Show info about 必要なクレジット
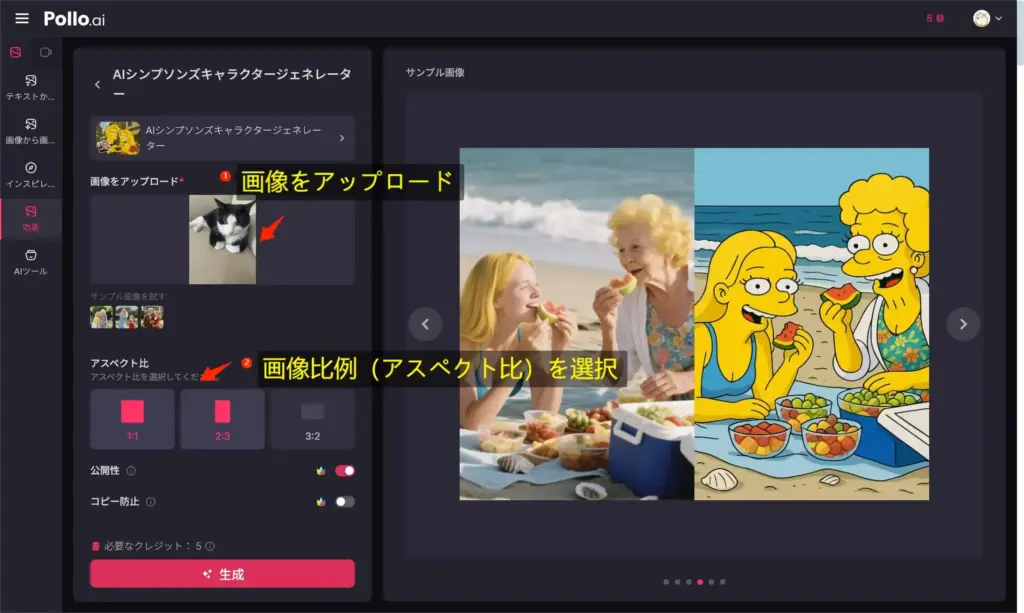Image resolution: width=1024 pixels, height=613 pixels. 210,546
